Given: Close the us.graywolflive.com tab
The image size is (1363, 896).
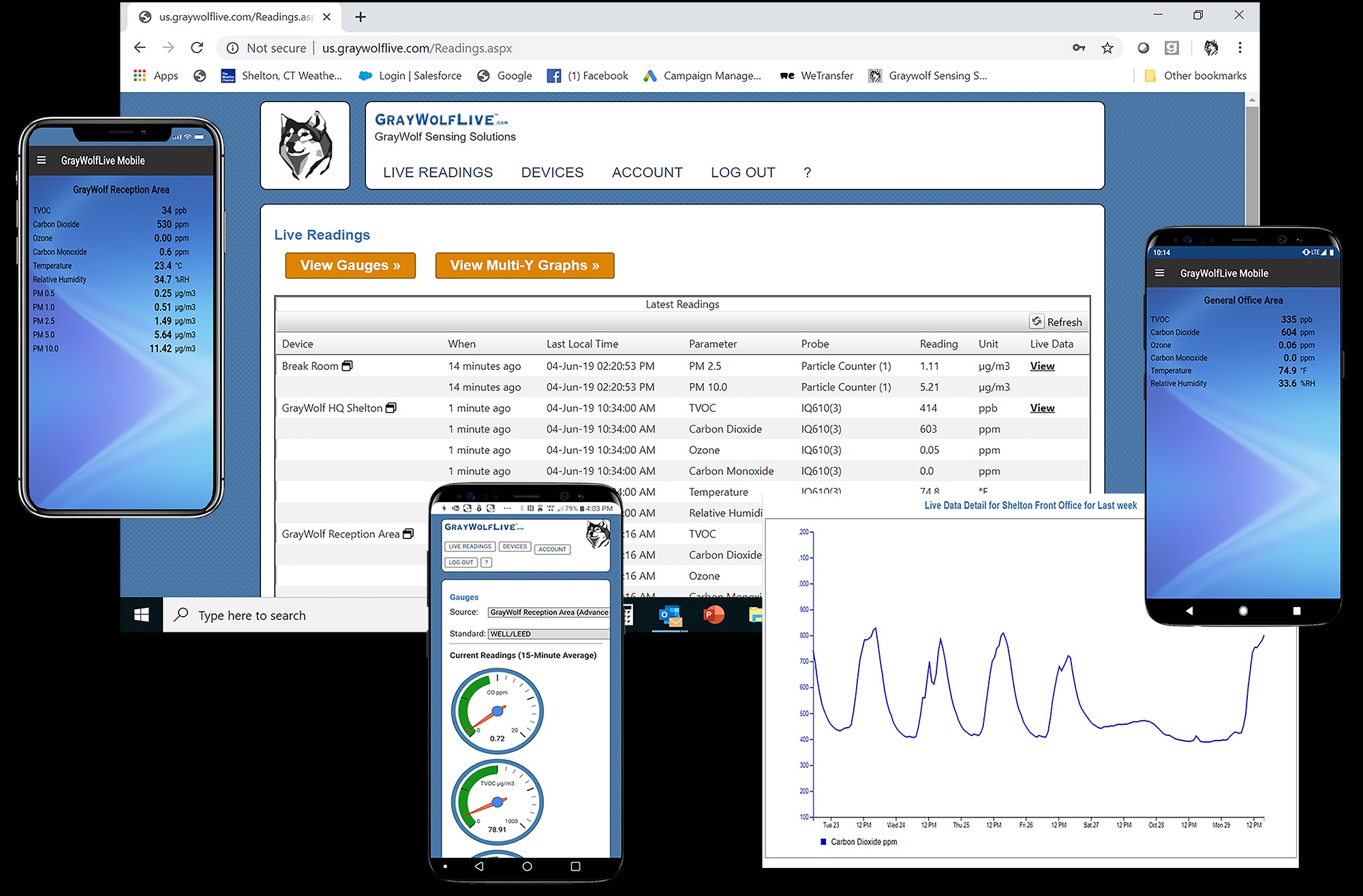Looking at the screenshot, I should [327, 17].
